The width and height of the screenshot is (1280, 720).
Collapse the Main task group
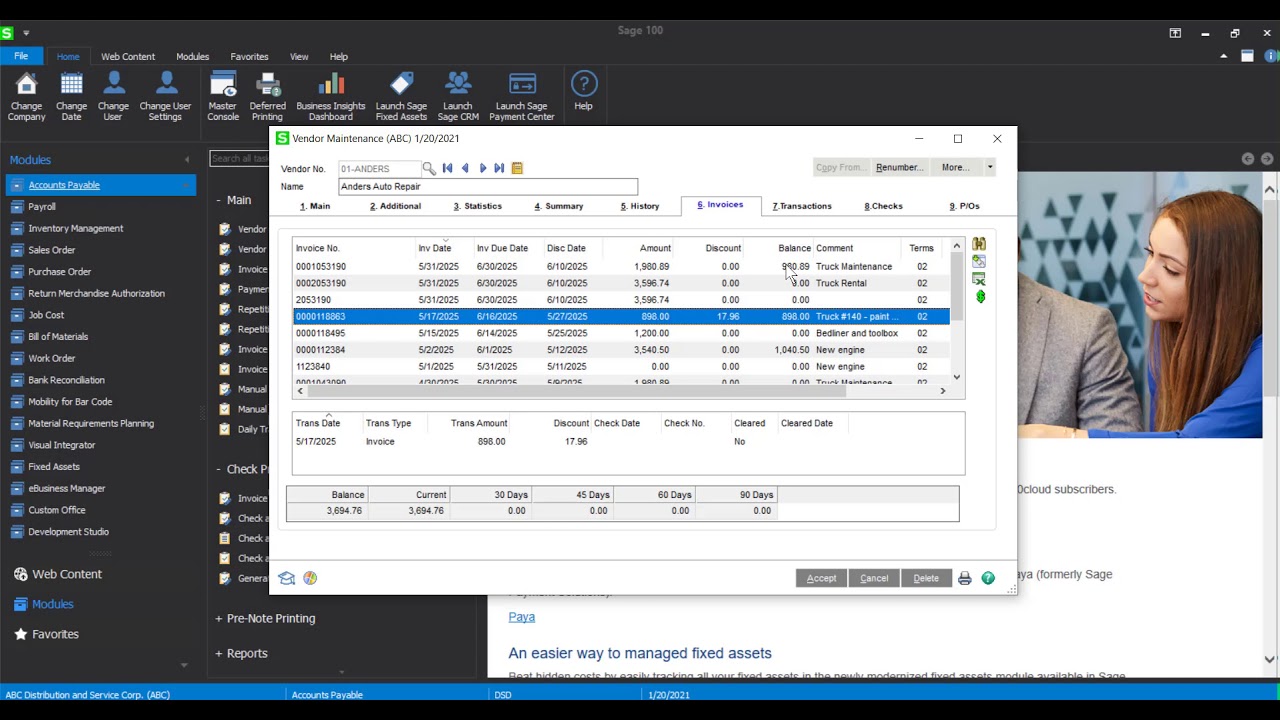tap(219, 200)
